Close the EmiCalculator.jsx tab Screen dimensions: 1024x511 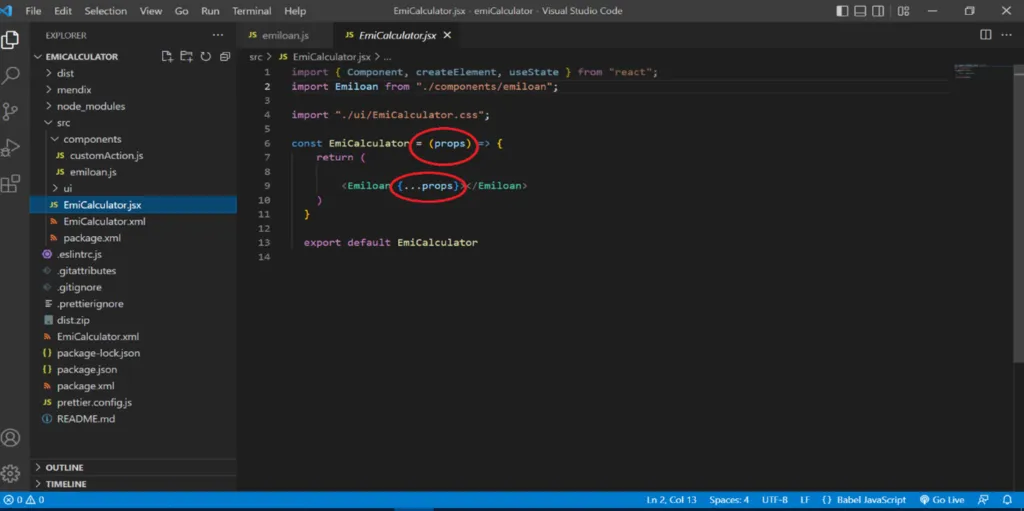pyautogui.click(x=447, y=35)
